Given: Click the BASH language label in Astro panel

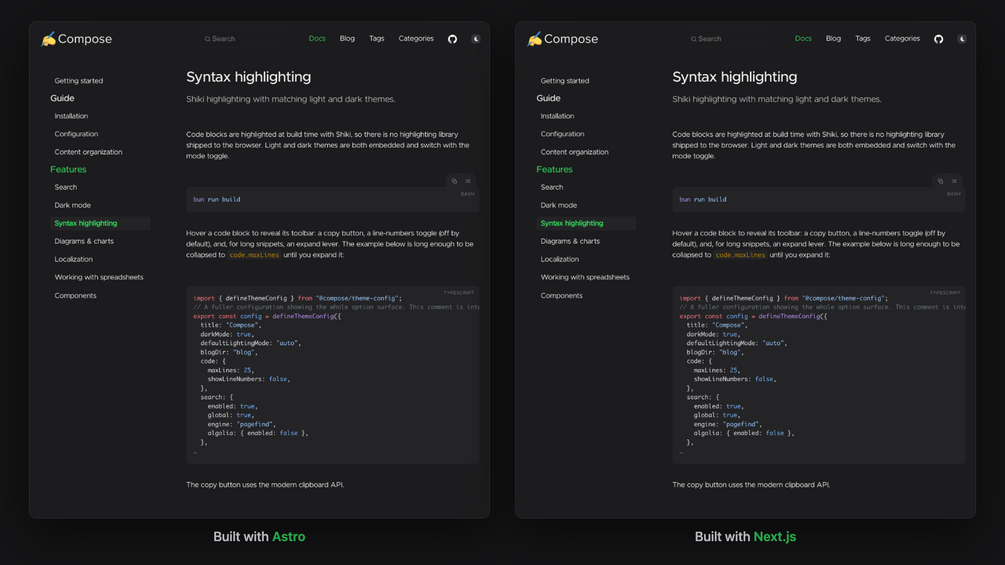Looking at the screenshot, I should pyautogui.click(x=467, y=194).
